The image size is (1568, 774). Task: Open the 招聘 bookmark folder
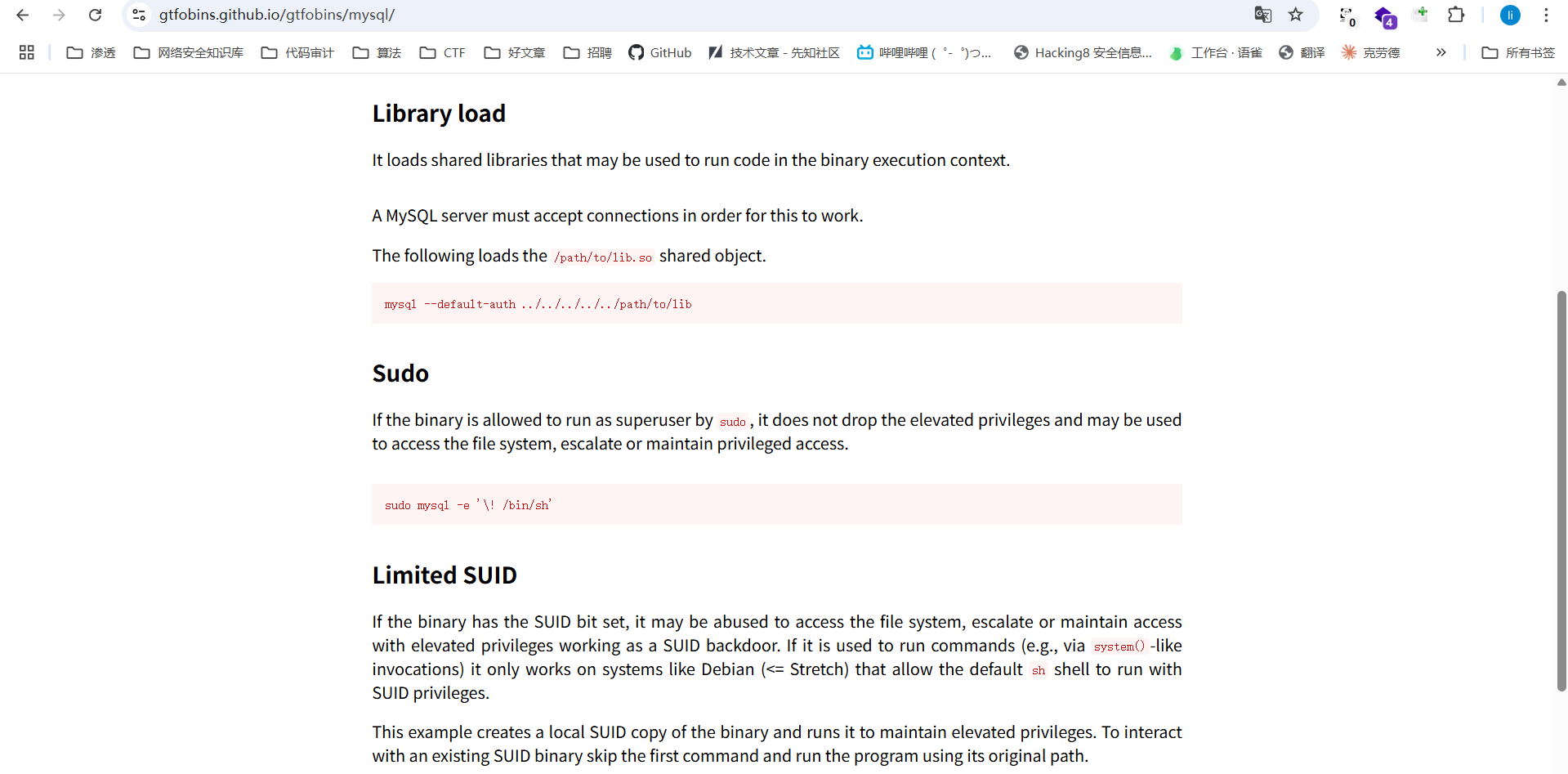point(587,52)
